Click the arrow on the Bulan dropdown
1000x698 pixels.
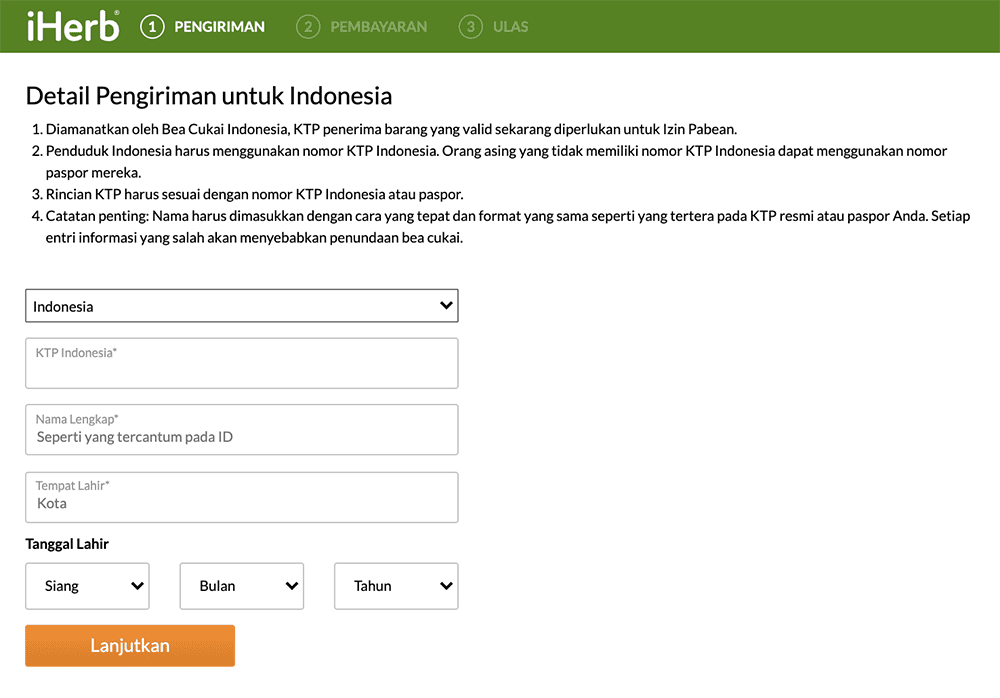(292, 586)
